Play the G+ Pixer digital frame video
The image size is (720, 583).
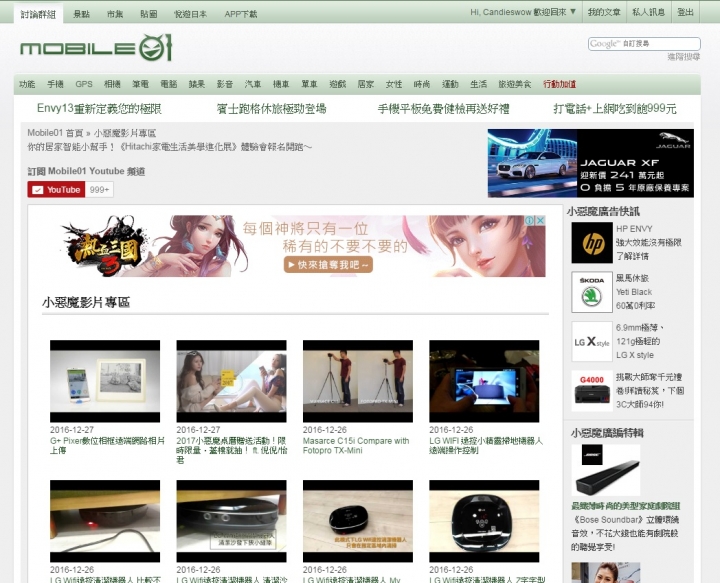105,381
